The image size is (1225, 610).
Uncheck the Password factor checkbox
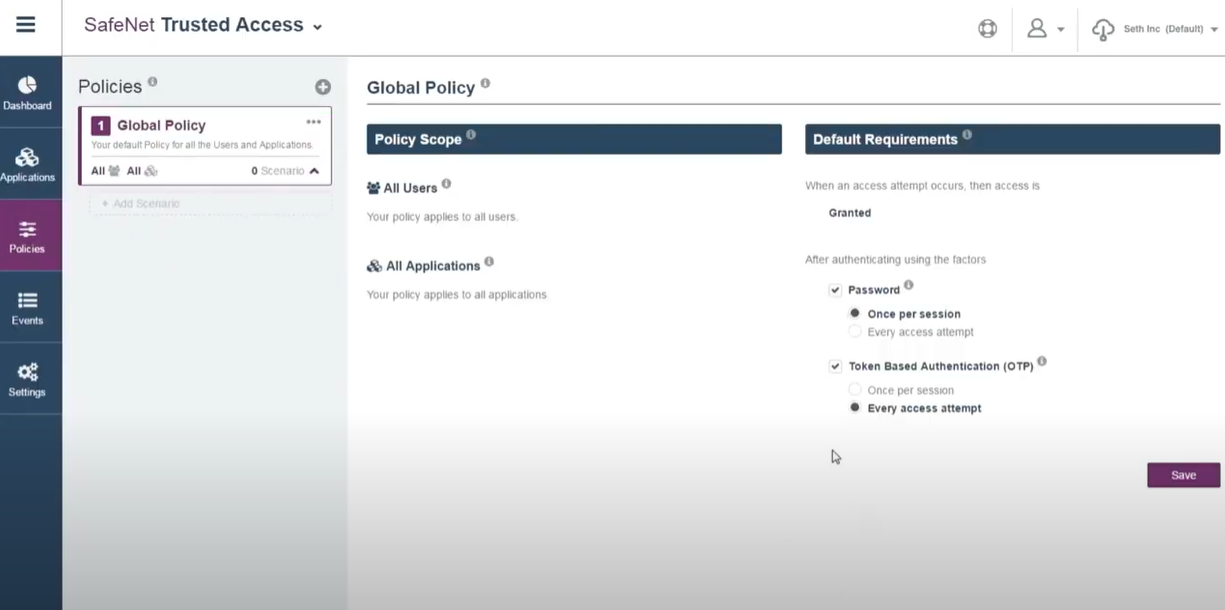(x=835, y=290)
